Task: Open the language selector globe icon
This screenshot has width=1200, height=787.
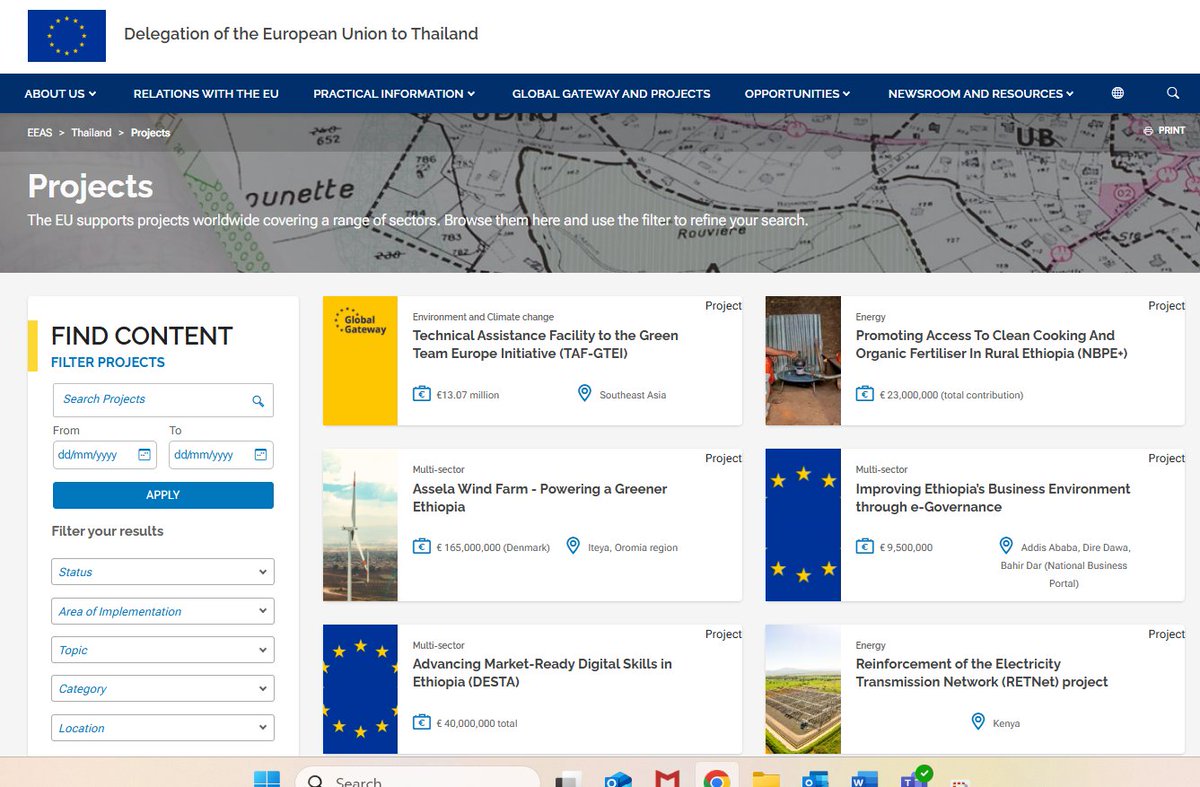Action: click(1116, 93)
